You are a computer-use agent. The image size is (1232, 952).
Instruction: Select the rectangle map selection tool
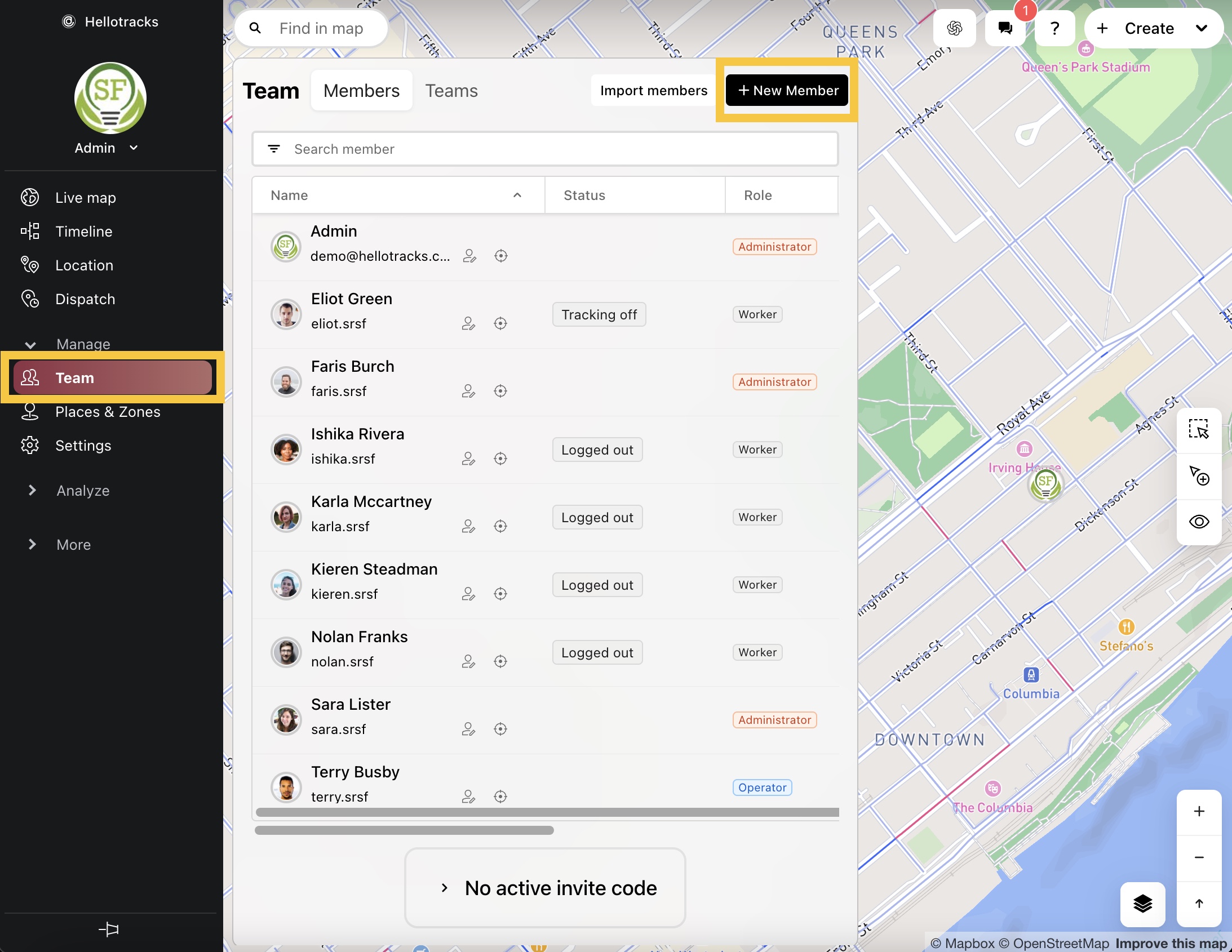1199,430
